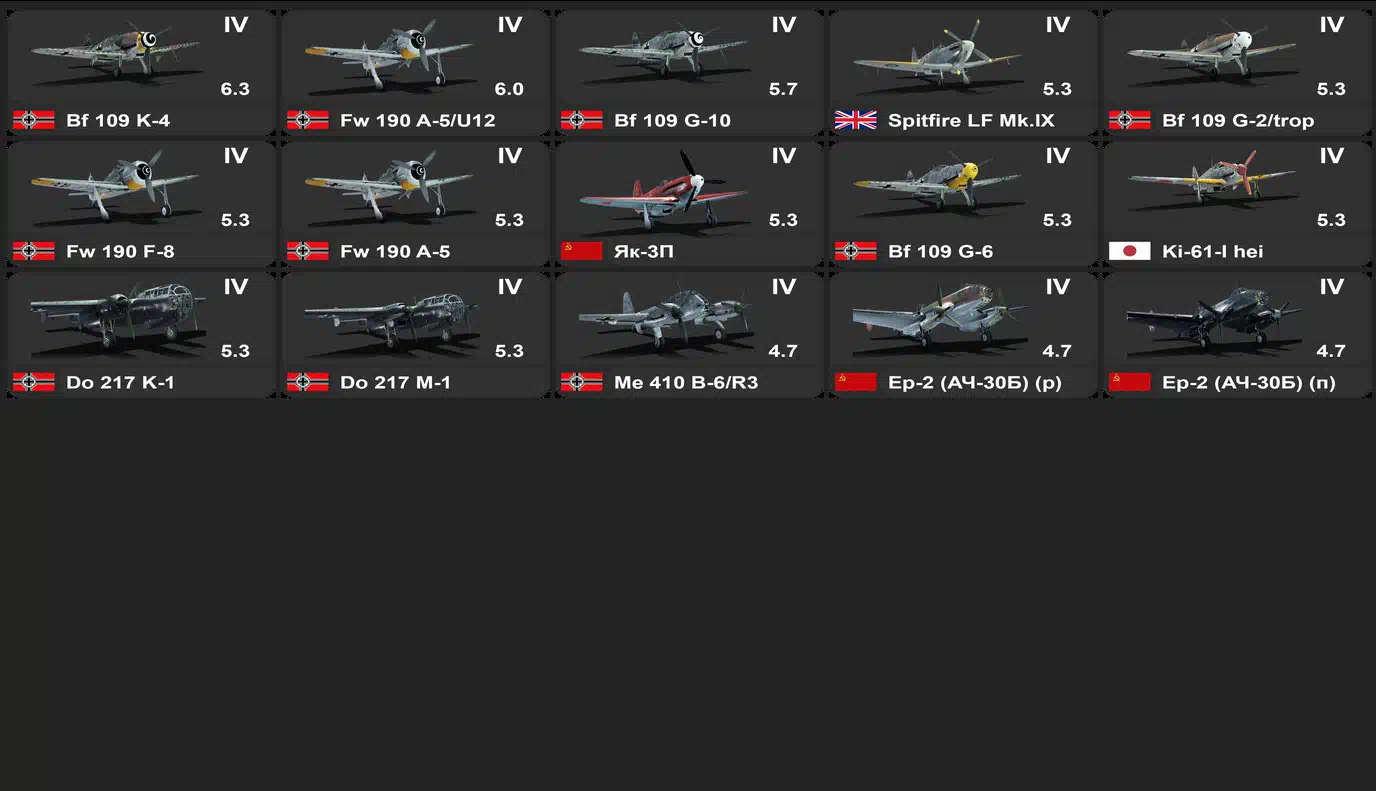
Task: Click the Soviet flag icon beside Як-3П
Action: (x=581, y=251)
